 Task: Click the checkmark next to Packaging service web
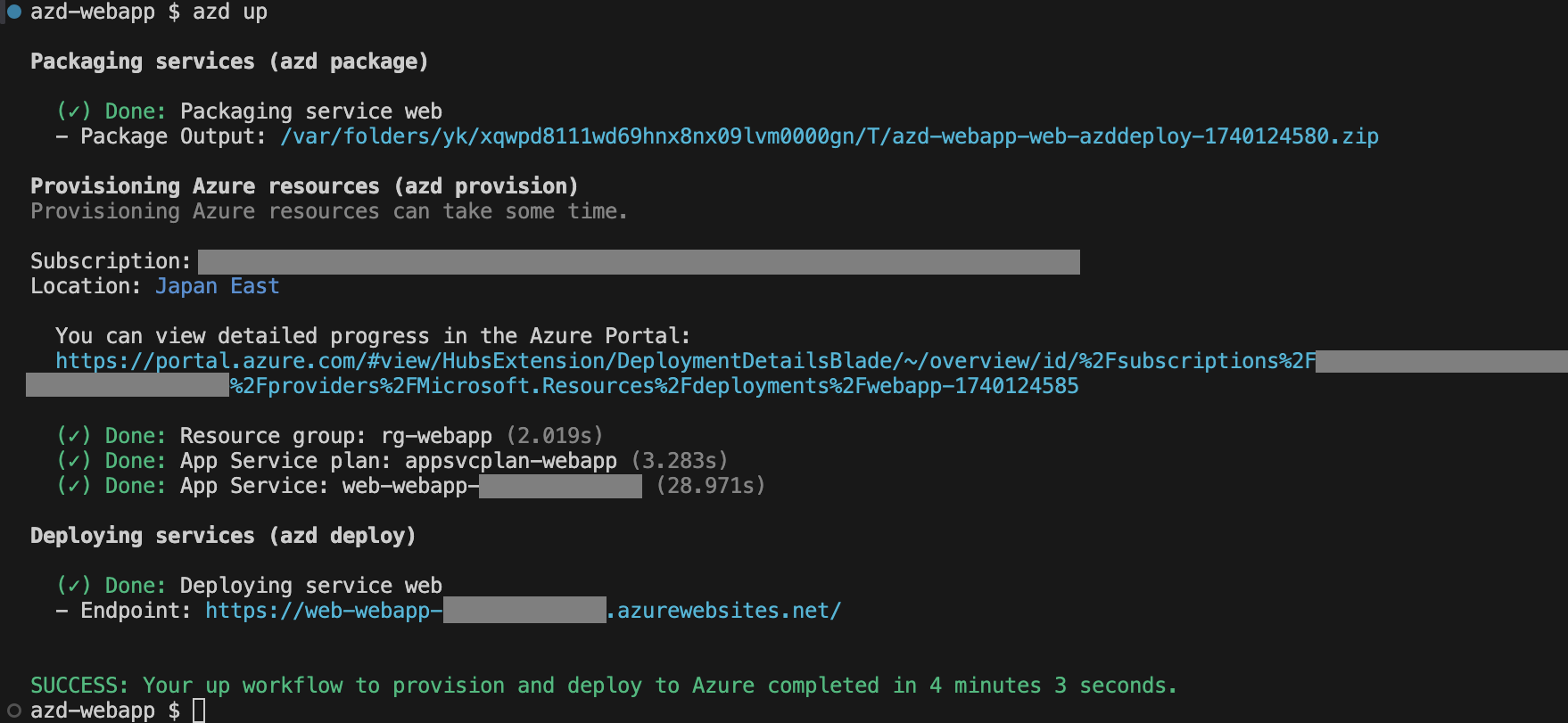(74, 111)
